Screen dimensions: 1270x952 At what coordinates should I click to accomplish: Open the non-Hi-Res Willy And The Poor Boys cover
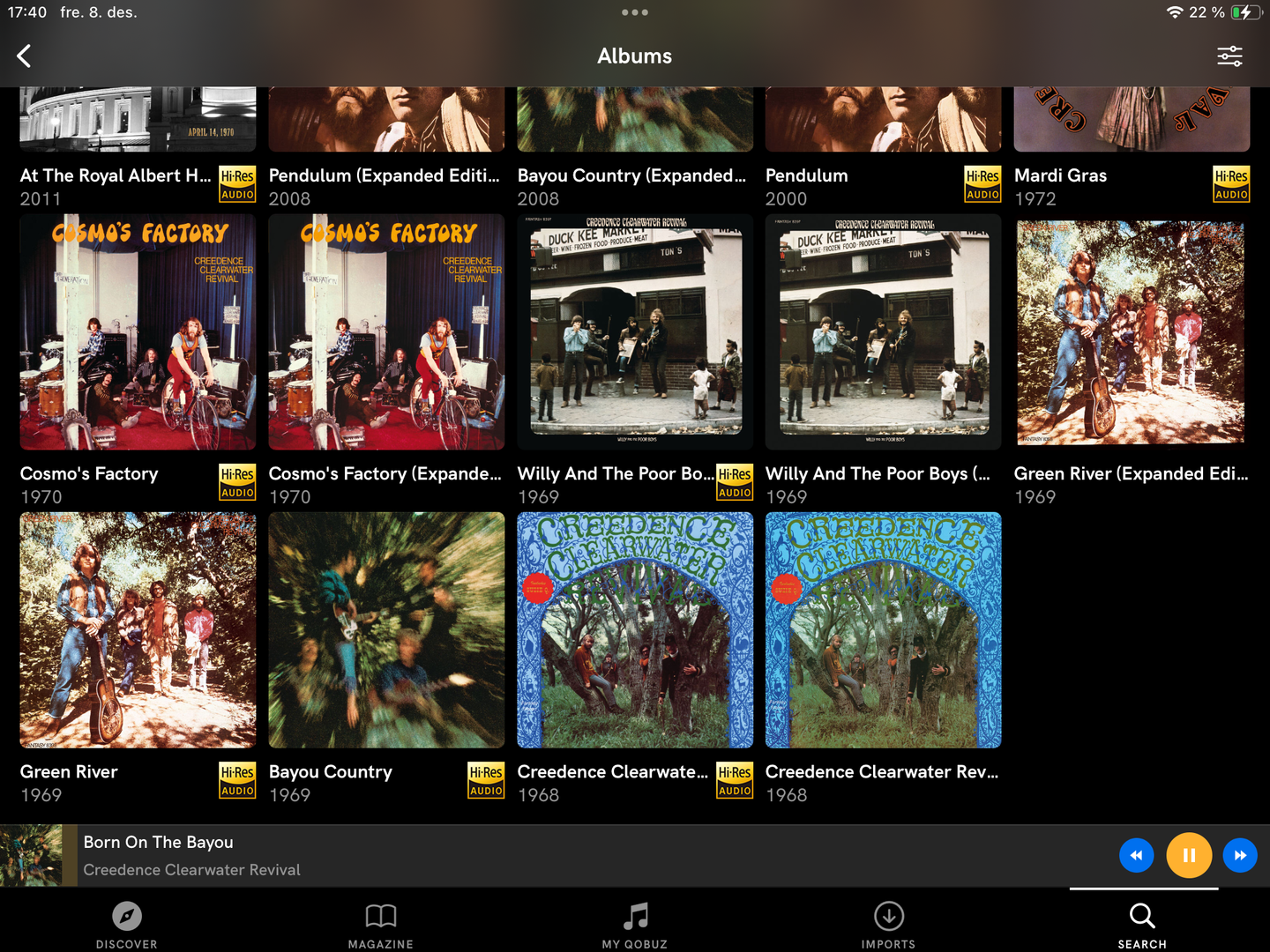[x=884, y=332]
